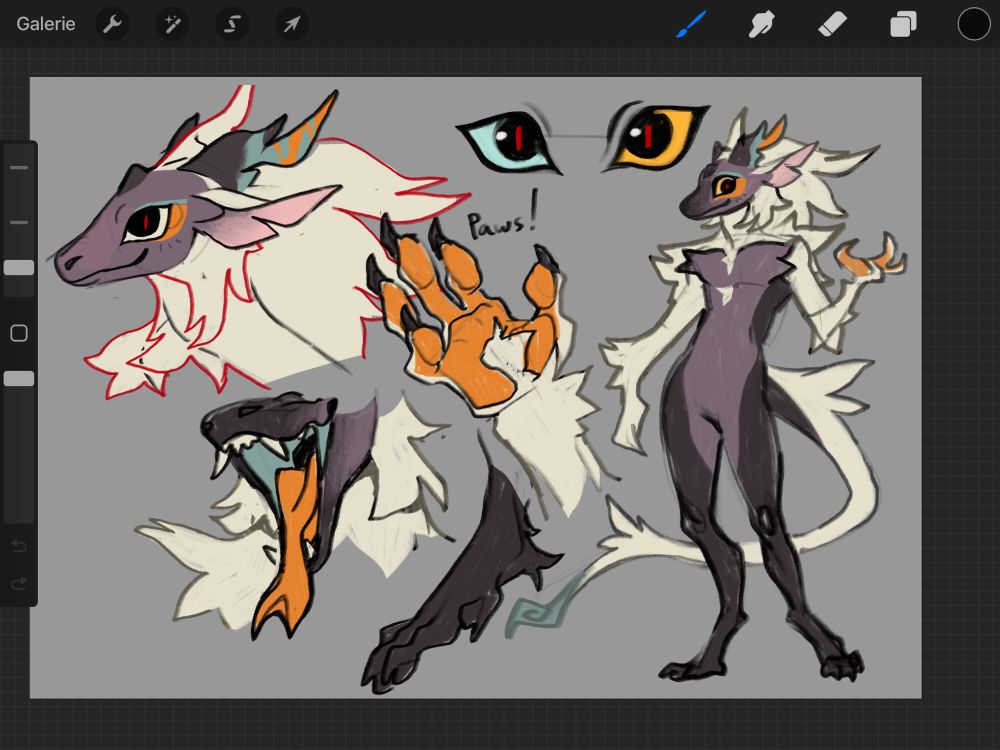1000x750 pixels.
Task: Tap the blue eye drawing on canvas
Action: point(509,141)
